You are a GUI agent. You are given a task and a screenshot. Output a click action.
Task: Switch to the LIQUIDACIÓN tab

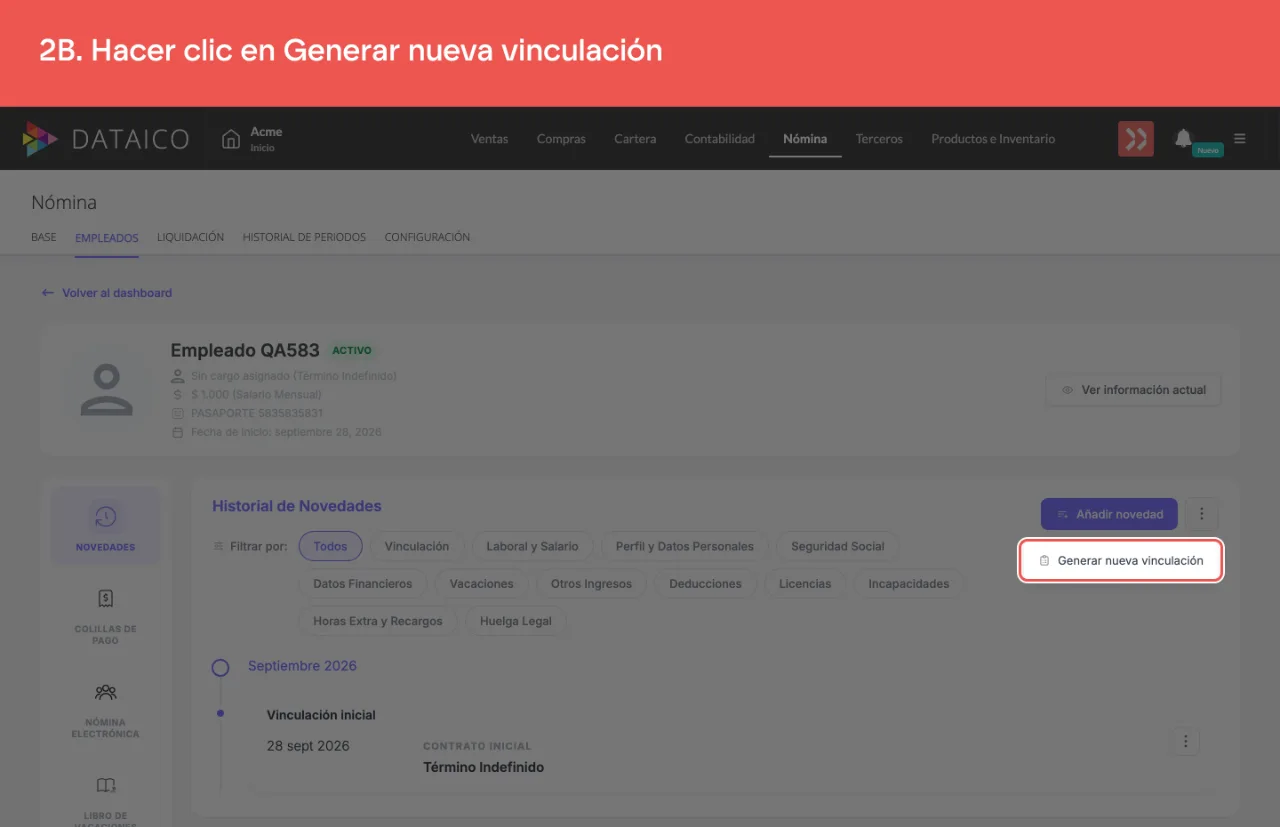coord(190,237)
